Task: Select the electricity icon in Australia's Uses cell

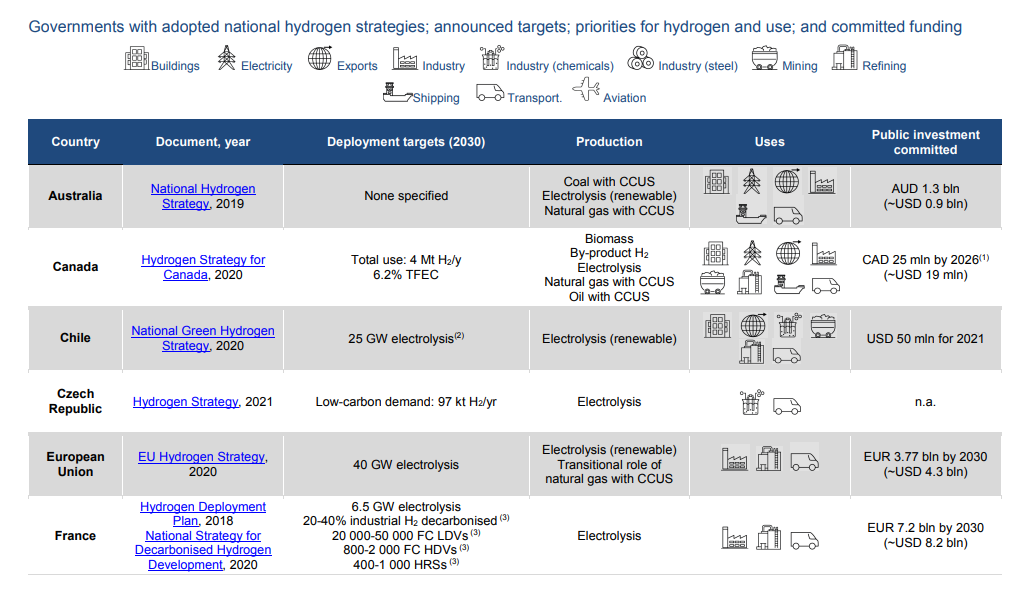Action: 752,181
